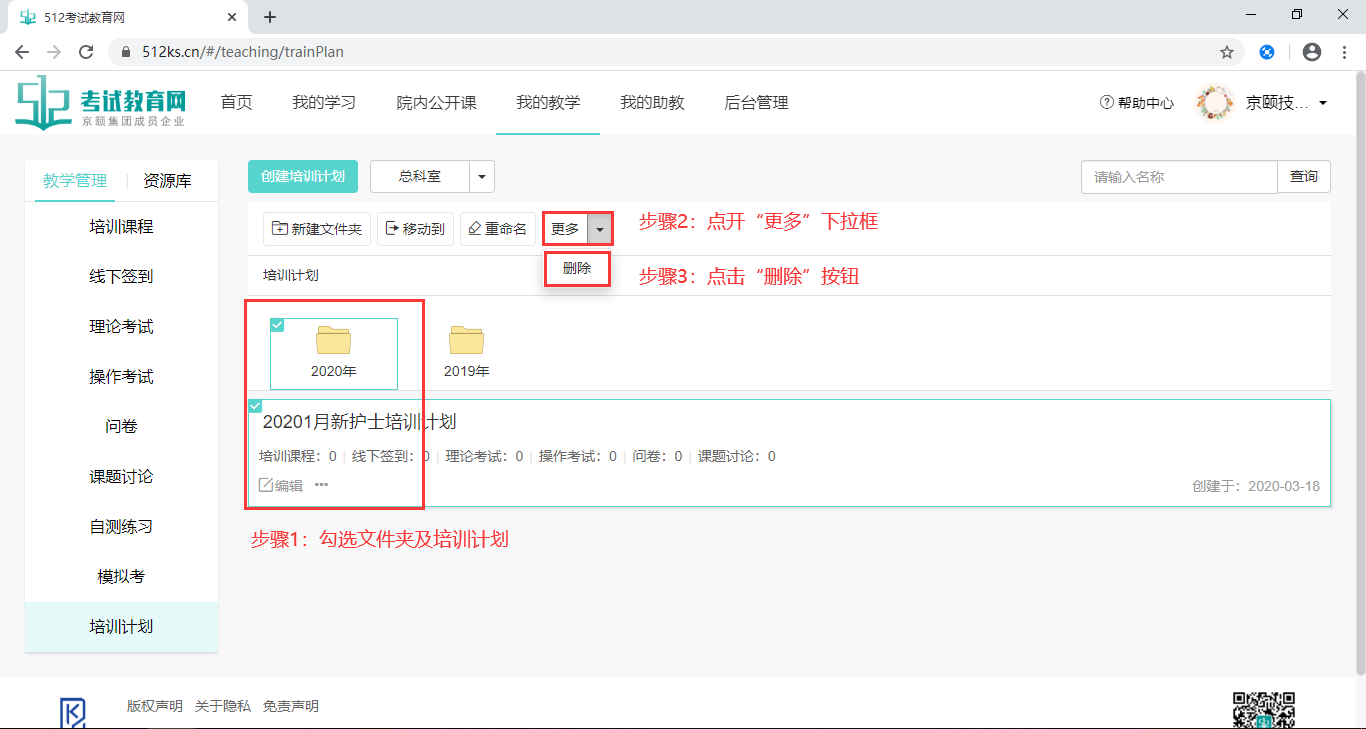Open the 院内公开课 nav tab

point(436,102)
